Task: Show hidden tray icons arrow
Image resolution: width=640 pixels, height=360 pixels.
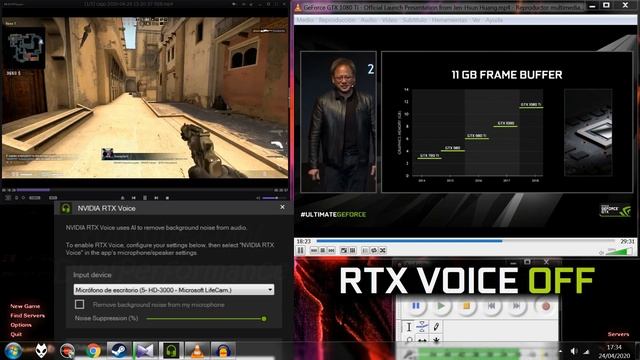Action: coord(560,351)
